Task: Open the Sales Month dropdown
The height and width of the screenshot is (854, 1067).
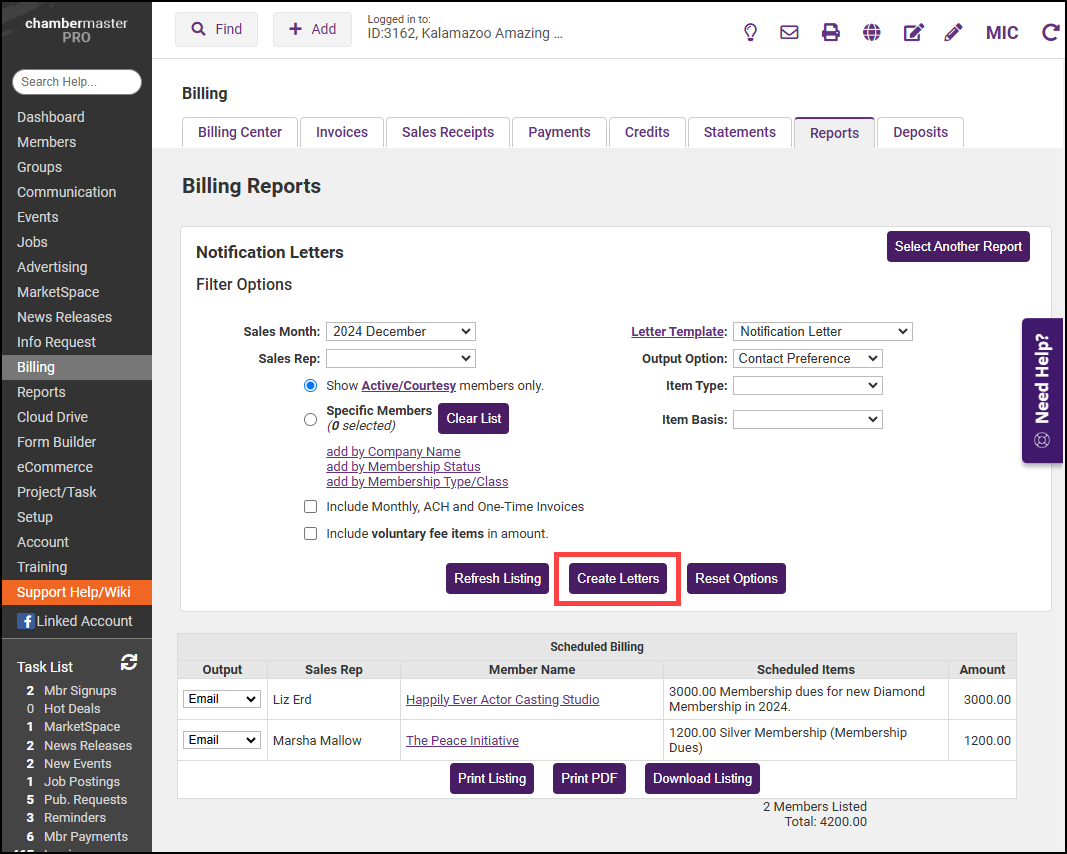Action: (x=400, y=331)
